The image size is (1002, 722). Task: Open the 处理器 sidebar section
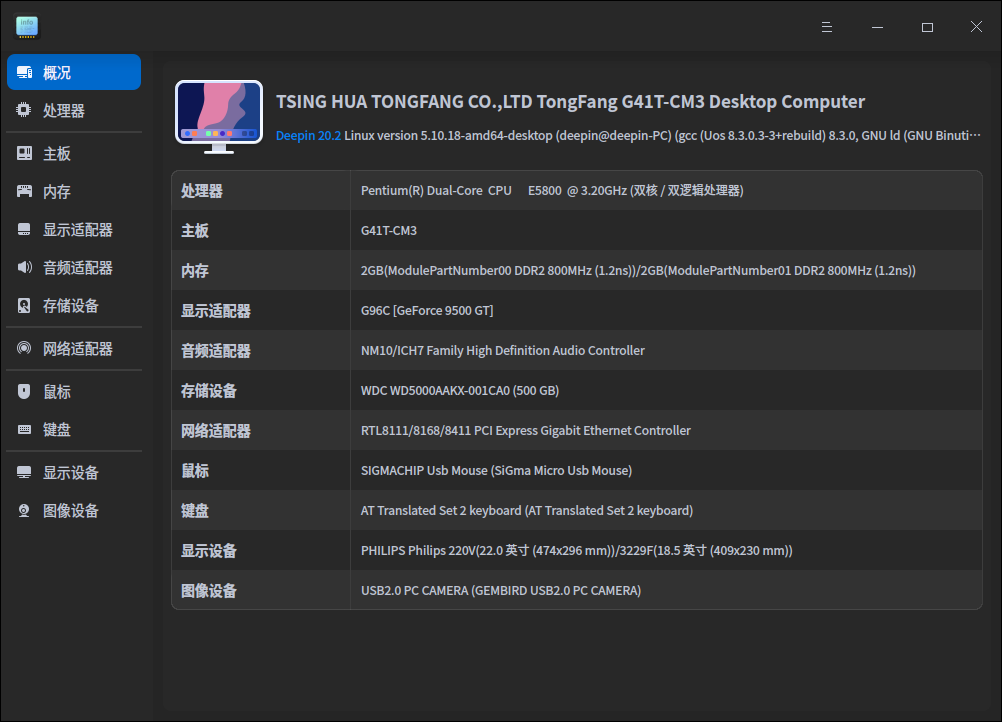pyautogui.click(x=74, y=110)
